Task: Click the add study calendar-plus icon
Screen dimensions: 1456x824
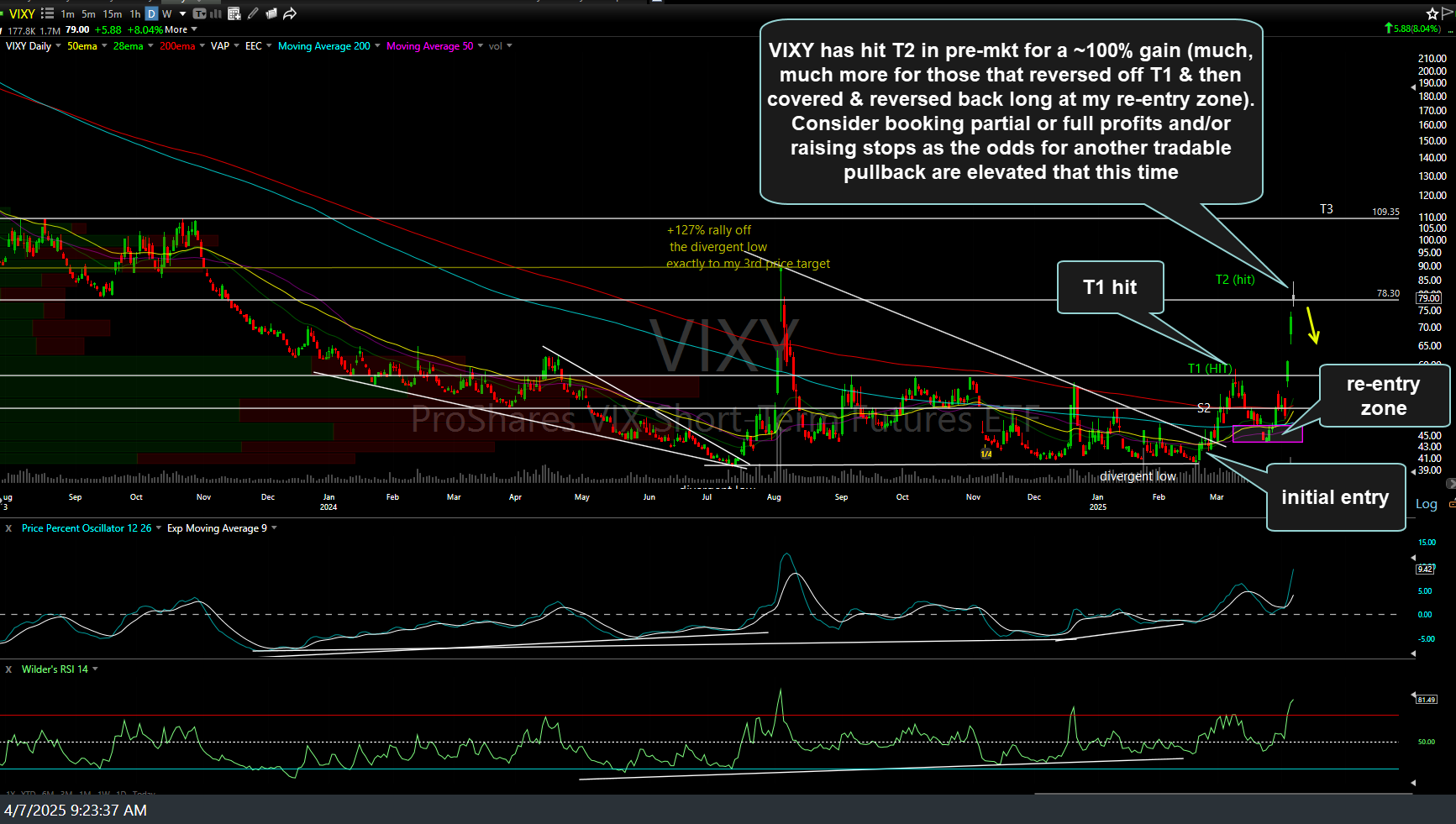Action: [x=234, y=13]
